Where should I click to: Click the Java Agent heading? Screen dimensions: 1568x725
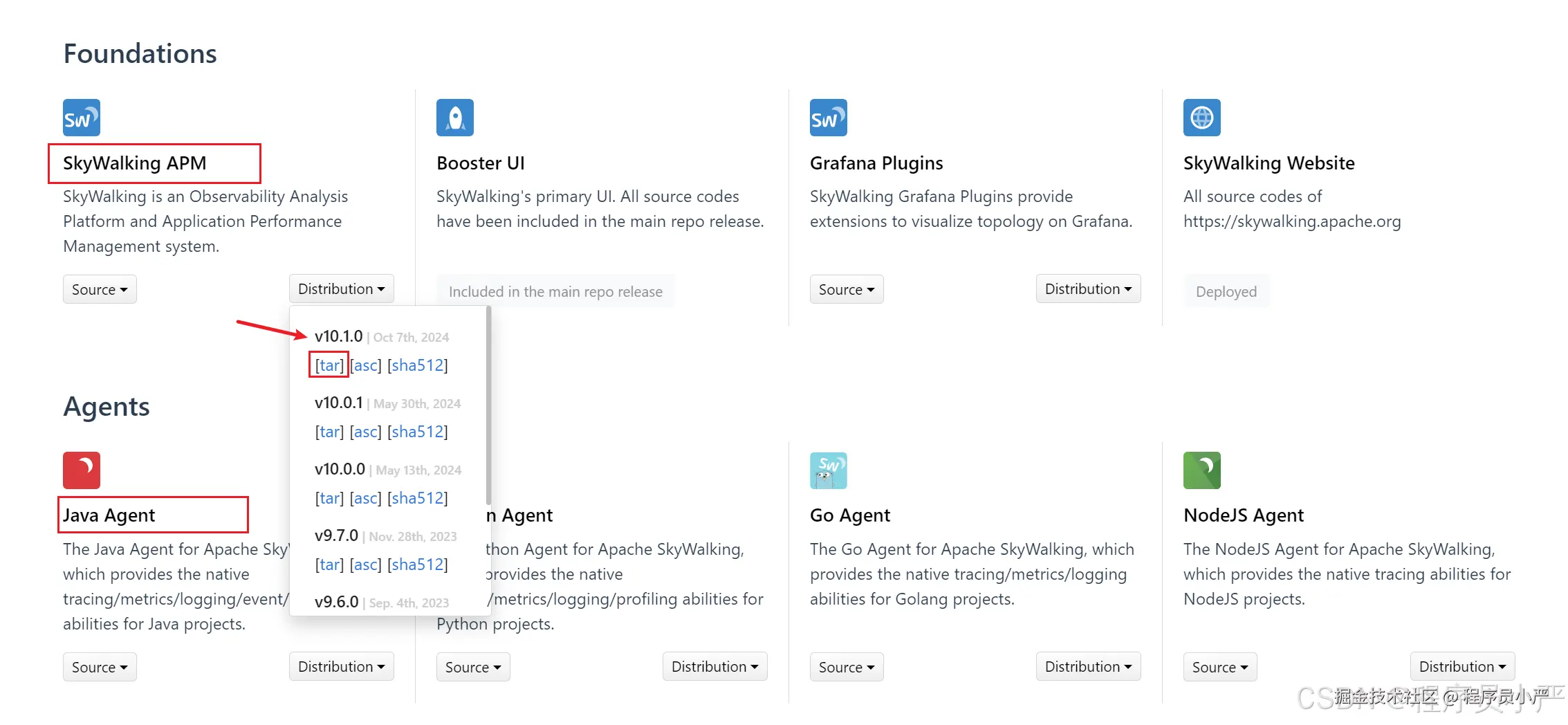(x=109, y=515)
